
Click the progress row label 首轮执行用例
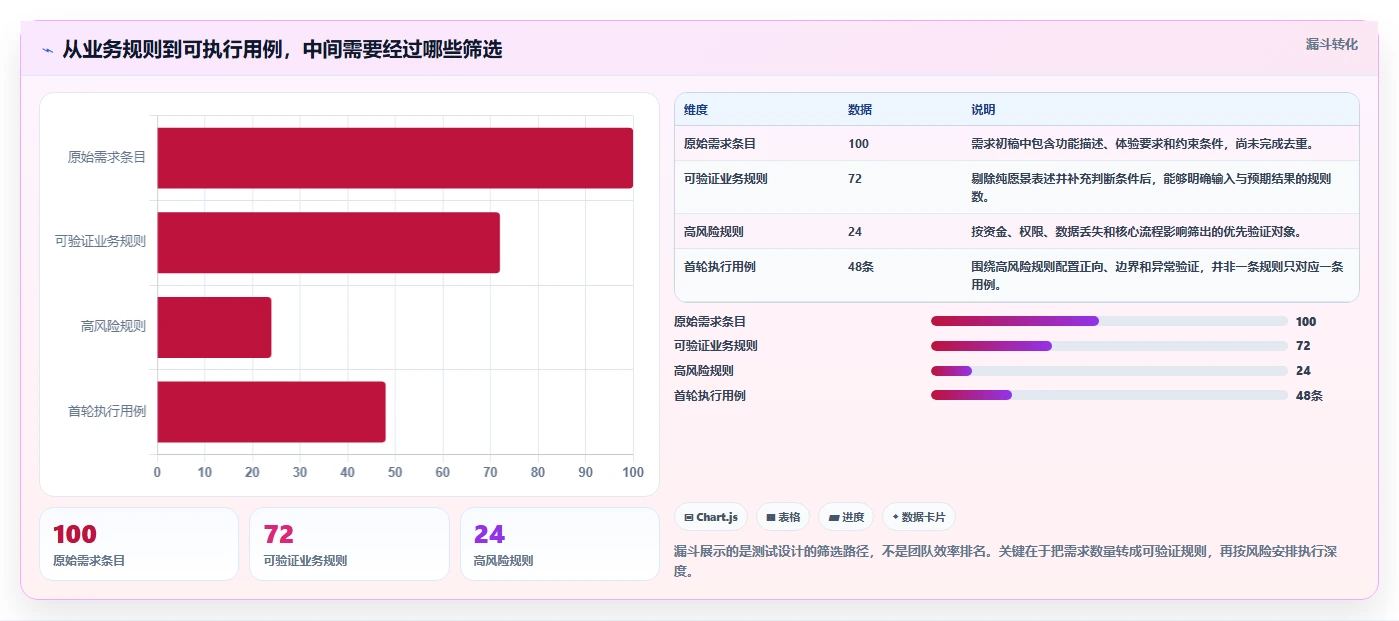pyautogui.click(x=710, y=396)
